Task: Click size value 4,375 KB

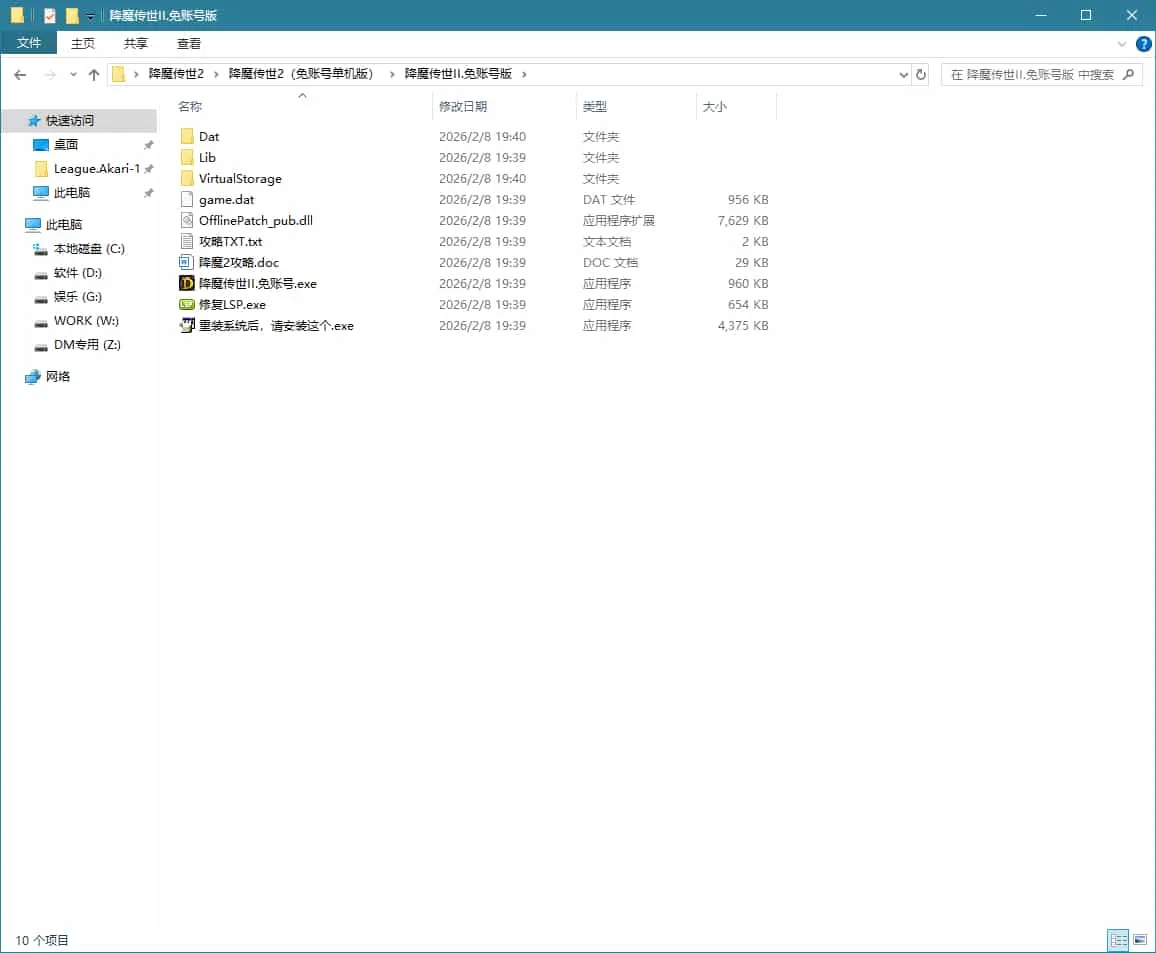Action: 743,325
